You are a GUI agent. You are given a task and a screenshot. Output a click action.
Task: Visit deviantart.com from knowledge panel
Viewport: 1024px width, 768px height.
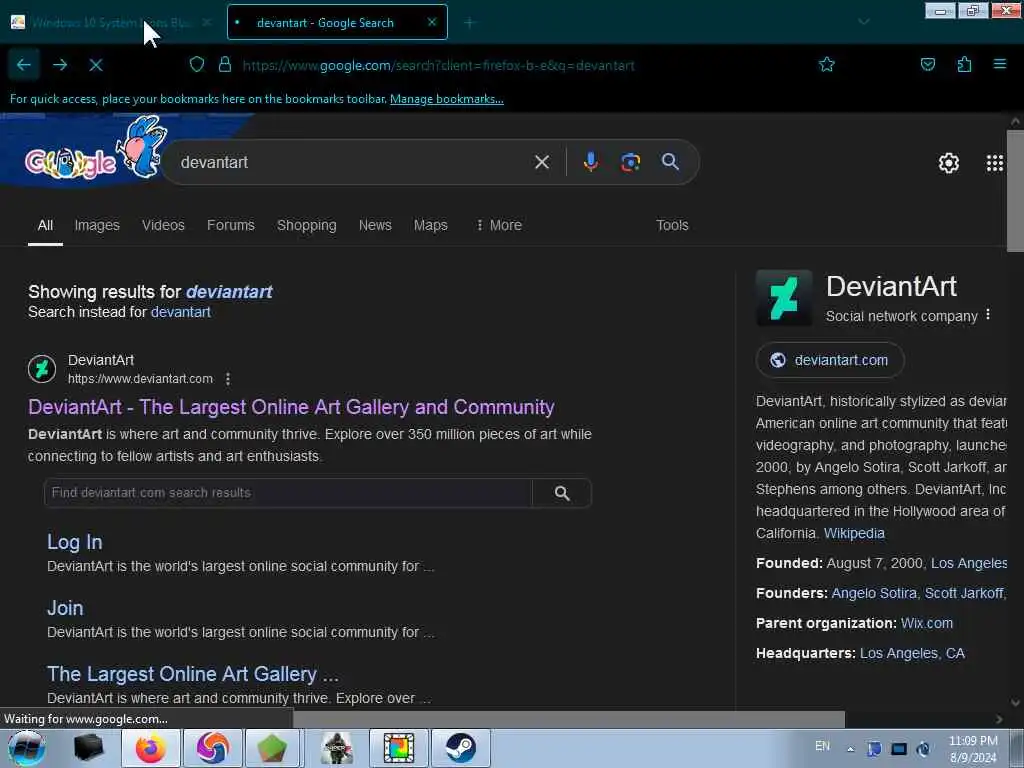tap(830, 360)
